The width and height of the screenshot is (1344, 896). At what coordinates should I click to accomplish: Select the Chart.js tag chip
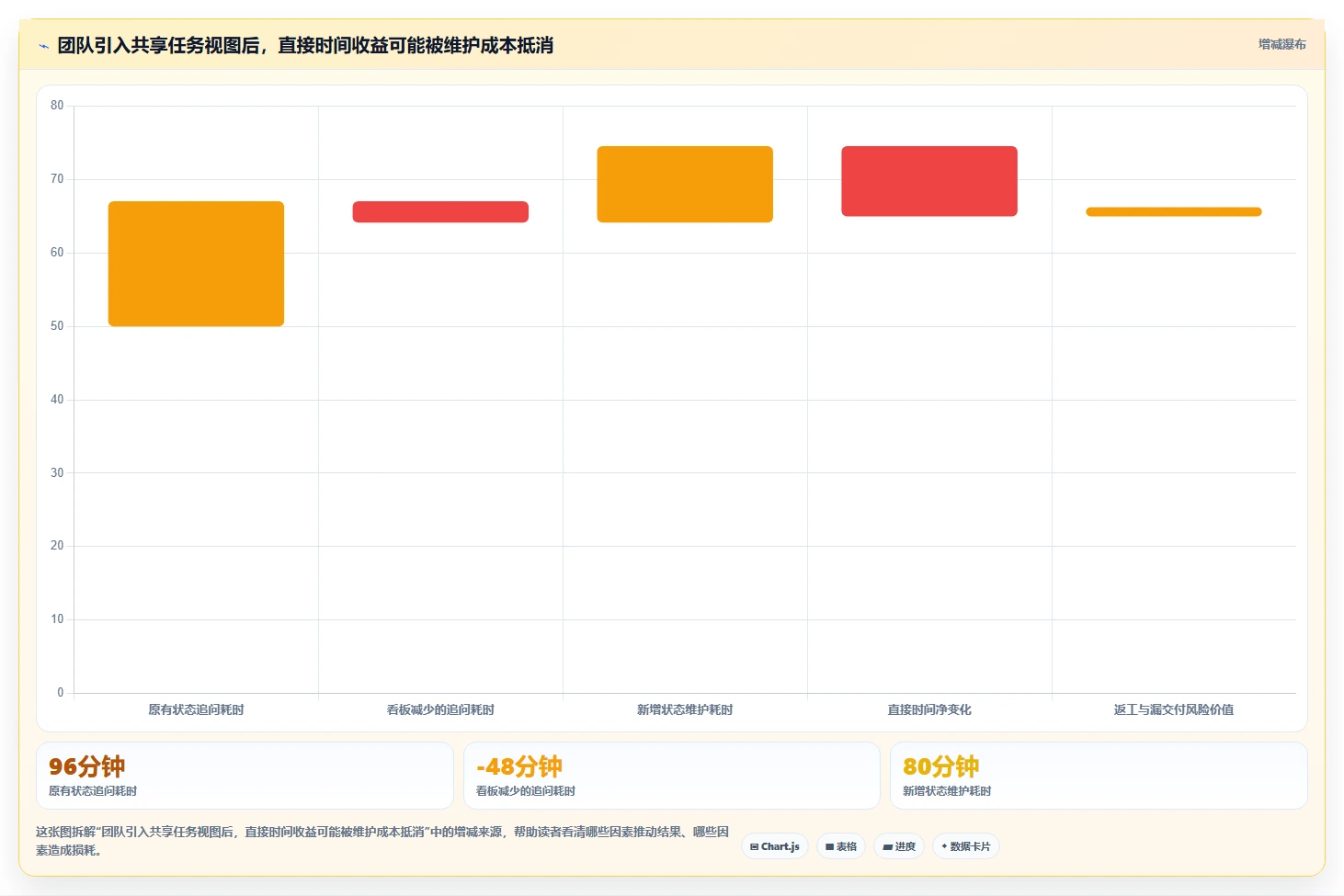775,846
